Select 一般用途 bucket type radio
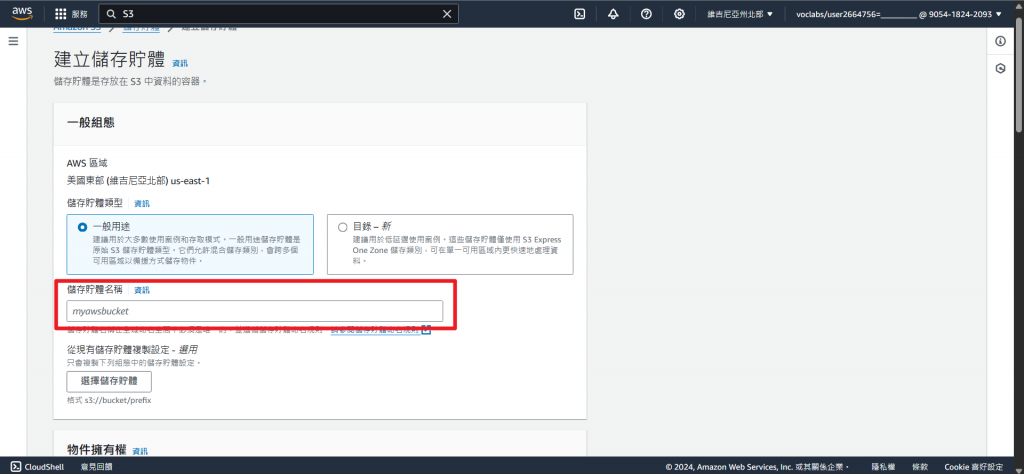 click(82, 227)
